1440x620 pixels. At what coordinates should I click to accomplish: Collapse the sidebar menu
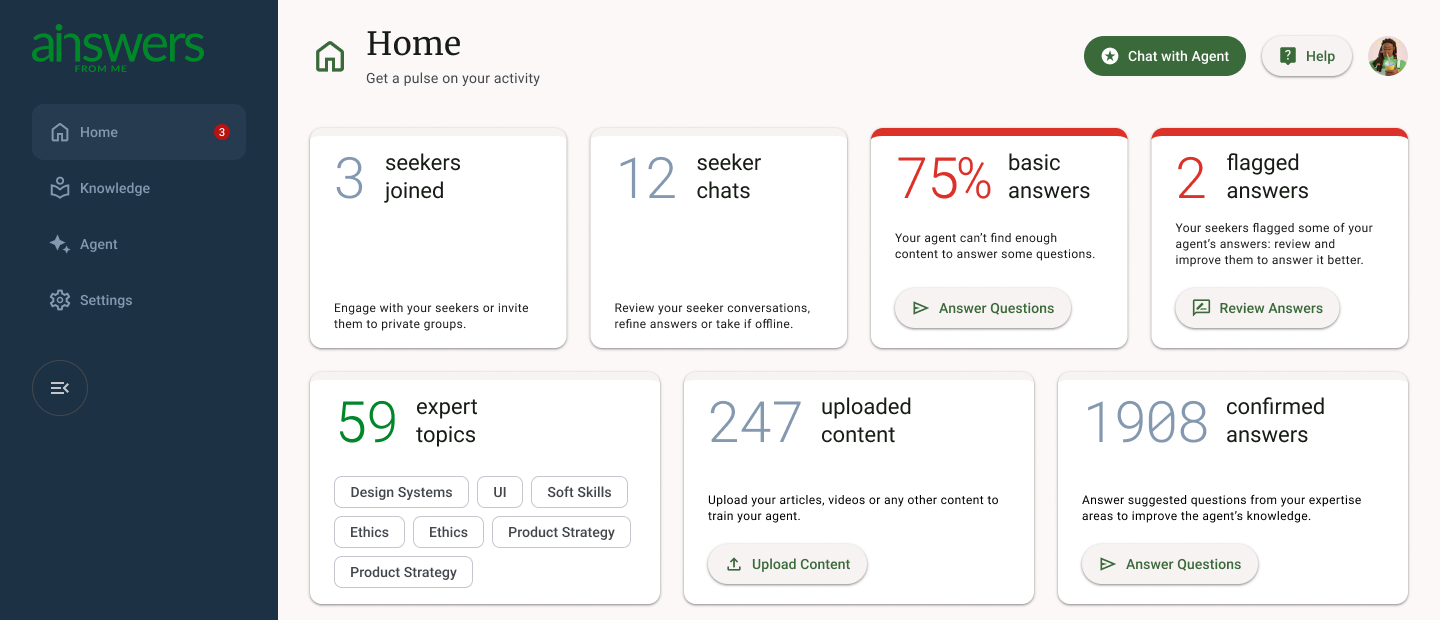pos(60,388)
